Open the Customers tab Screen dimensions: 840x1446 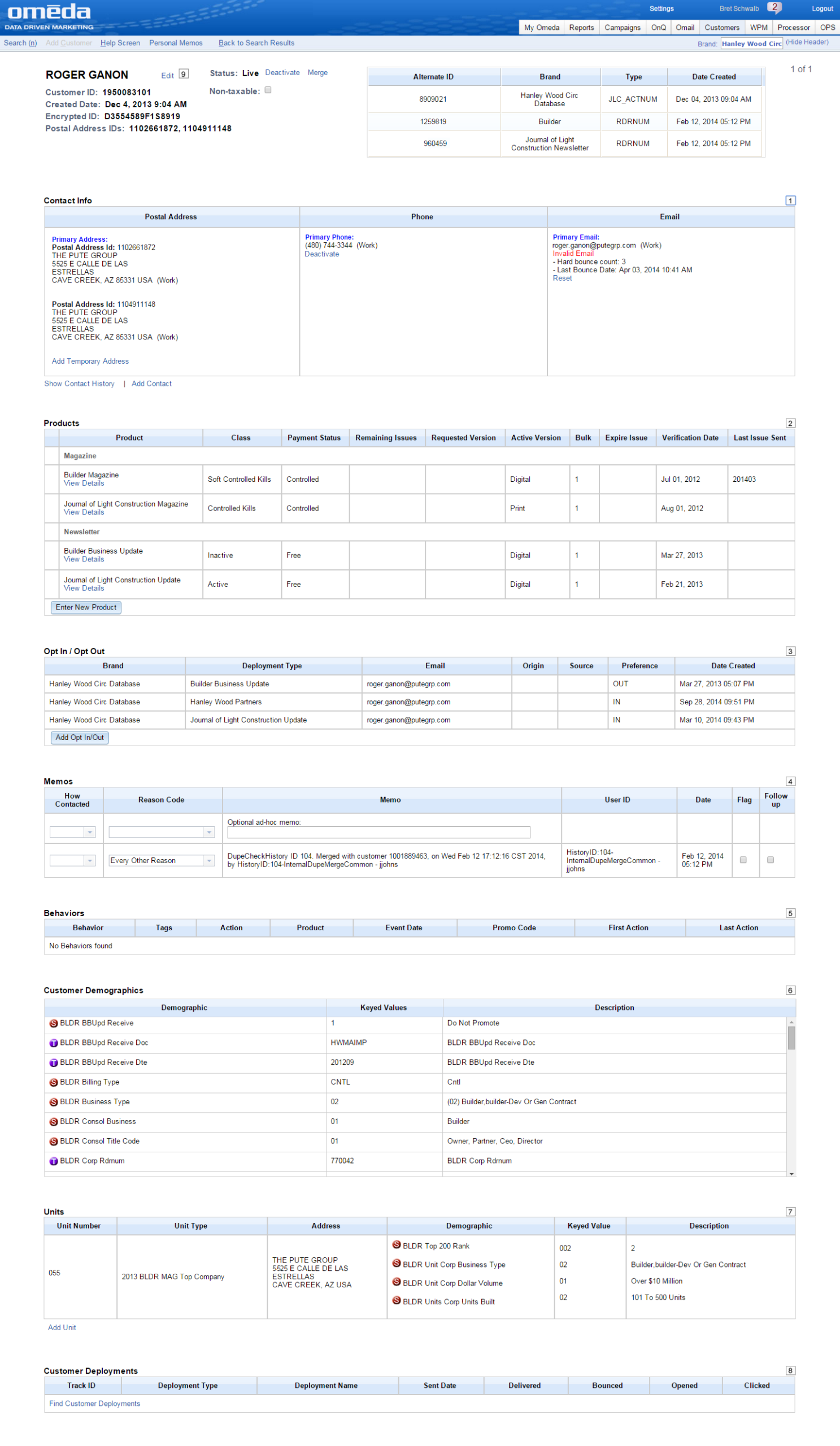pyautogui.click(x=722, y=28)
